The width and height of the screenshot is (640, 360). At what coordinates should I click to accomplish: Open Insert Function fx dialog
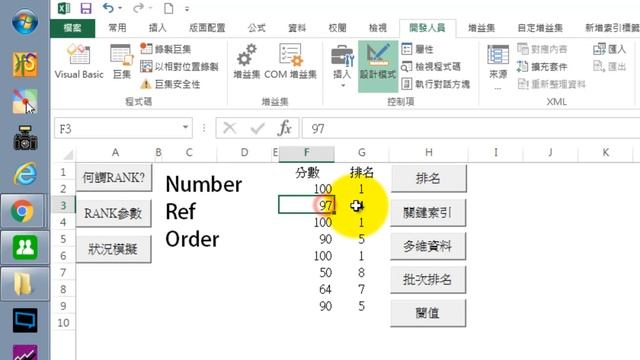click(x=284, y=128)
